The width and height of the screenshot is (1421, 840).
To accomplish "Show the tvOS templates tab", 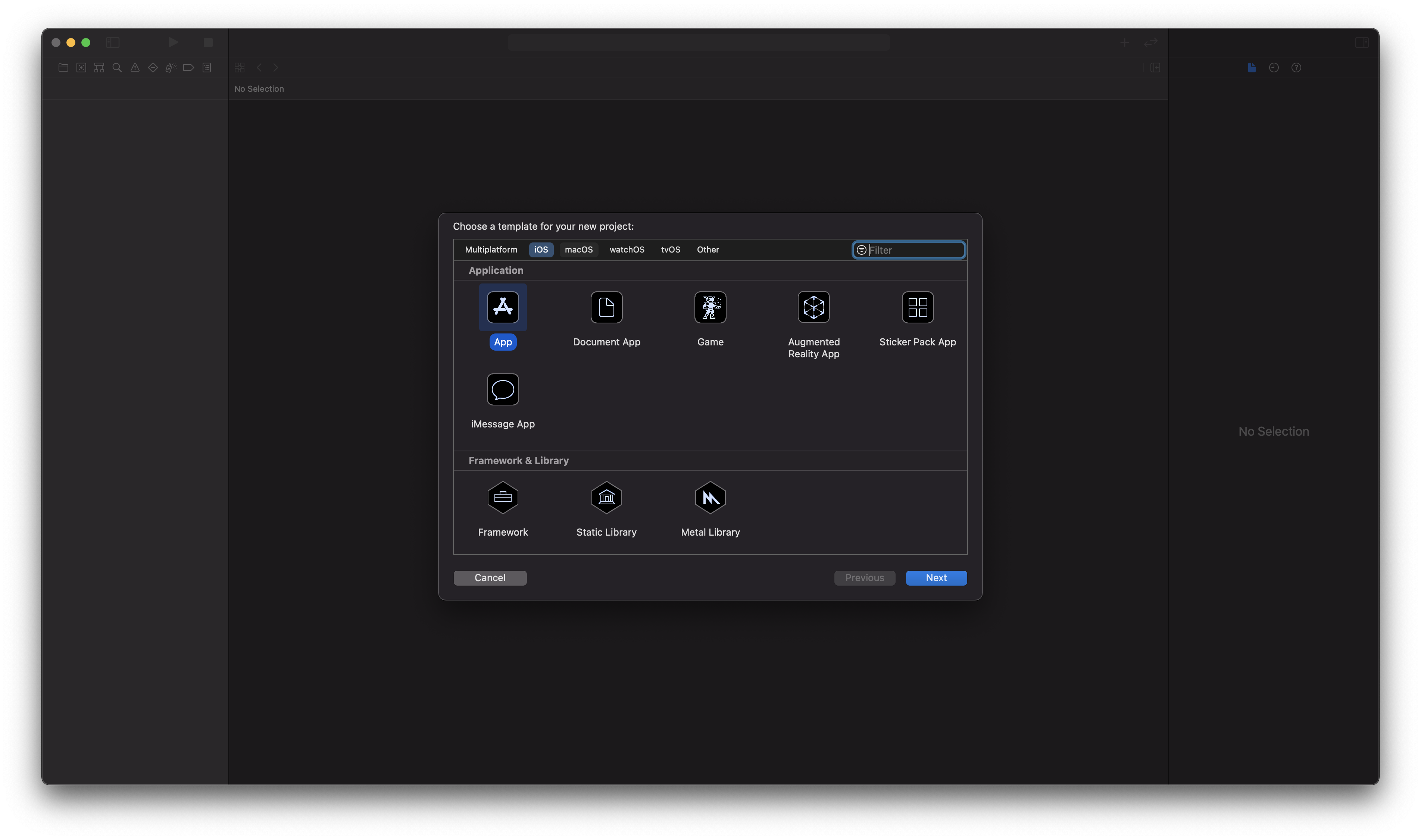I will [670, 250].
